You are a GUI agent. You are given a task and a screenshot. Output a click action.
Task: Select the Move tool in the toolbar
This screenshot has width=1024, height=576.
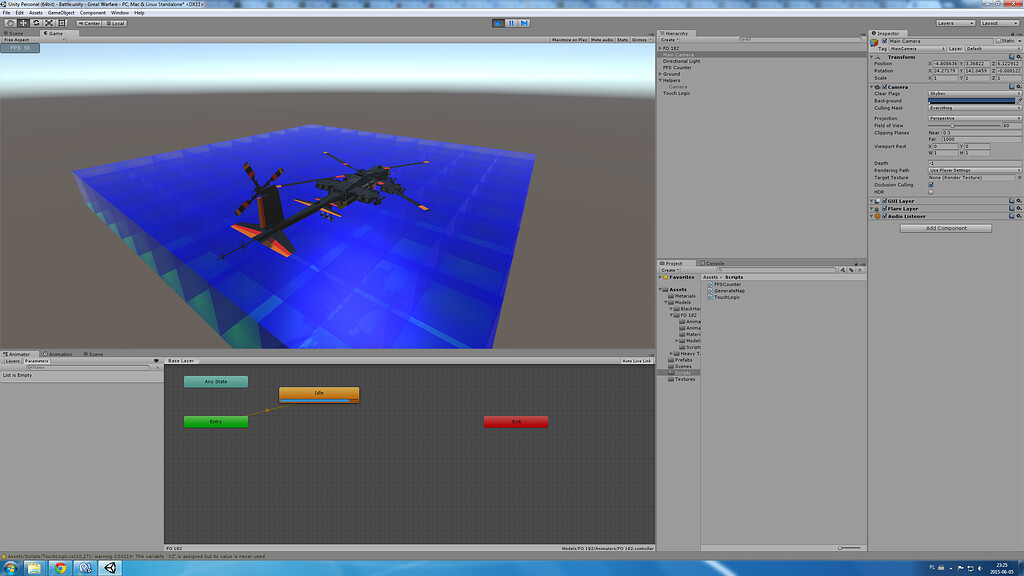pyautogui.click(x=24, y=23)
